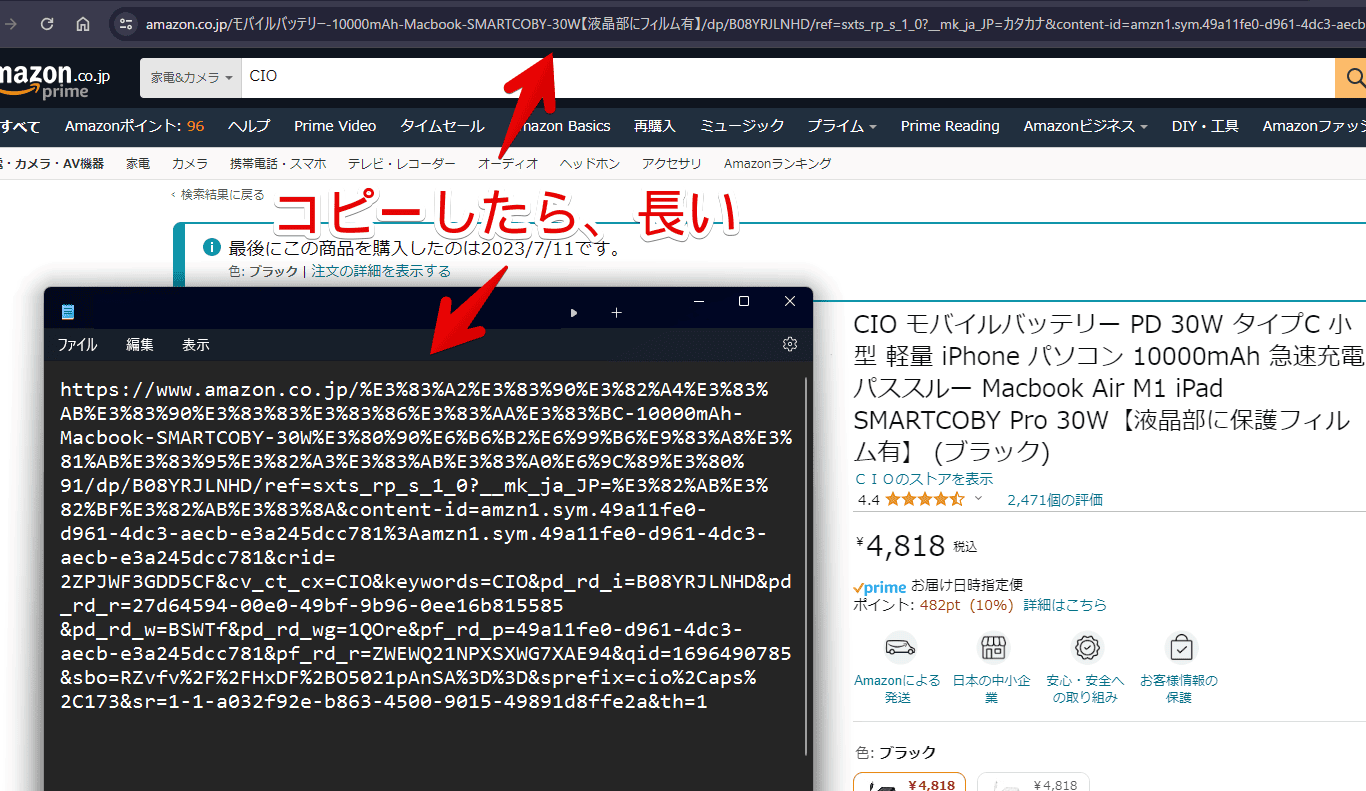Open the Amazon.co.jp prime logo

click(x=55, y=80)
